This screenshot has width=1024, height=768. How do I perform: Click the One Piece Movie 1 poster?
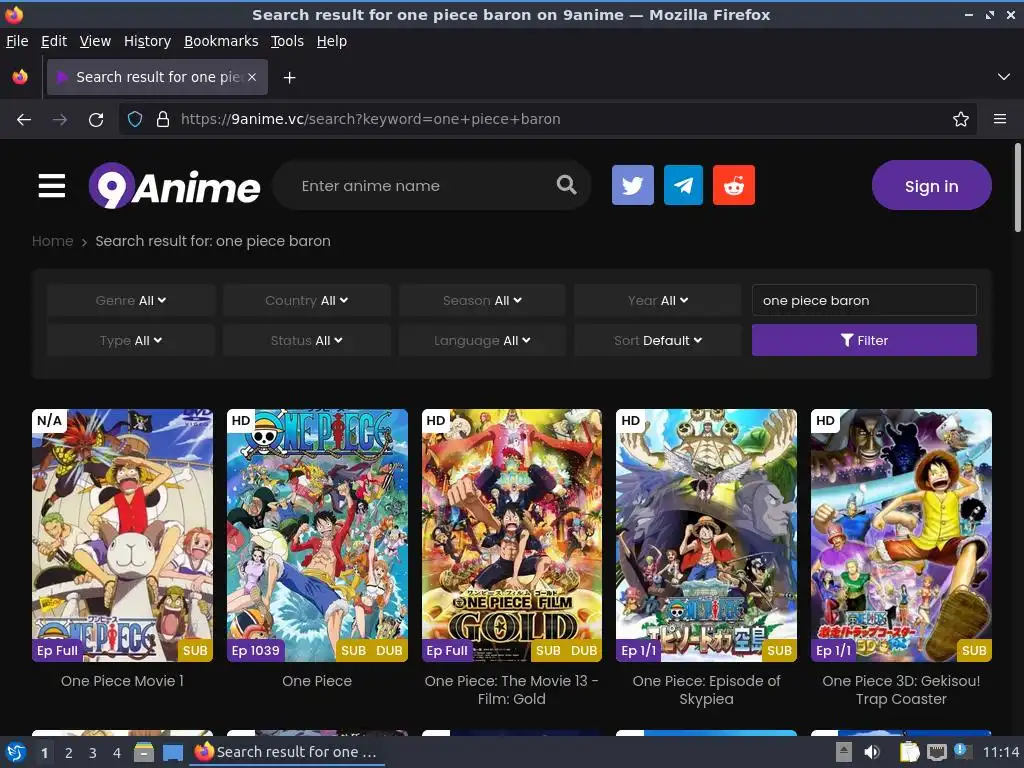click(x=122, y=536)
